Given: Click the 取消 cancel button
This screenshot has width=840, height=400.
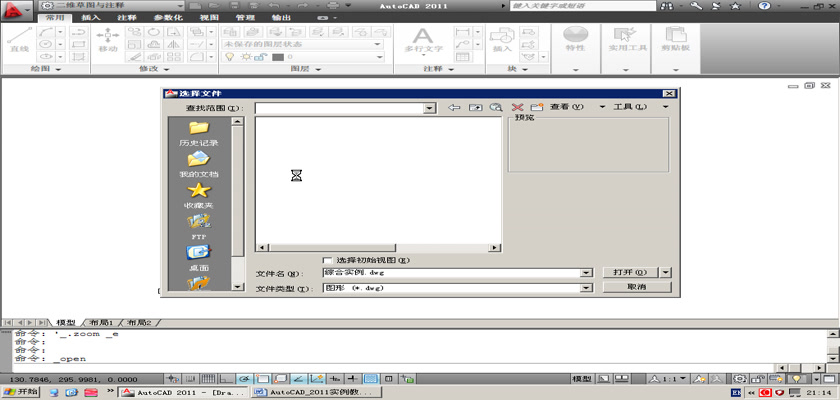Looking at the screenshot, I should pos(636,287).
